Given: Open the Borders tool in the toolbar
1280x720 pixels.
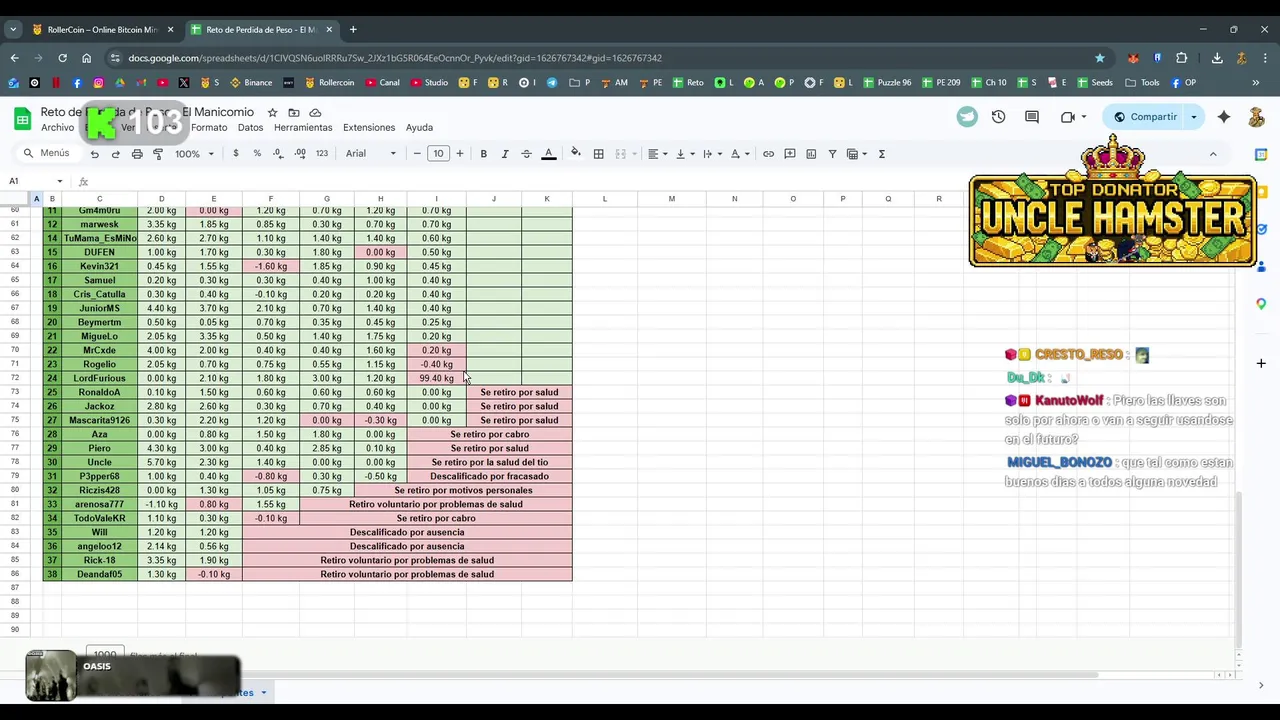Looking at the screenshot, I should 598,154.
